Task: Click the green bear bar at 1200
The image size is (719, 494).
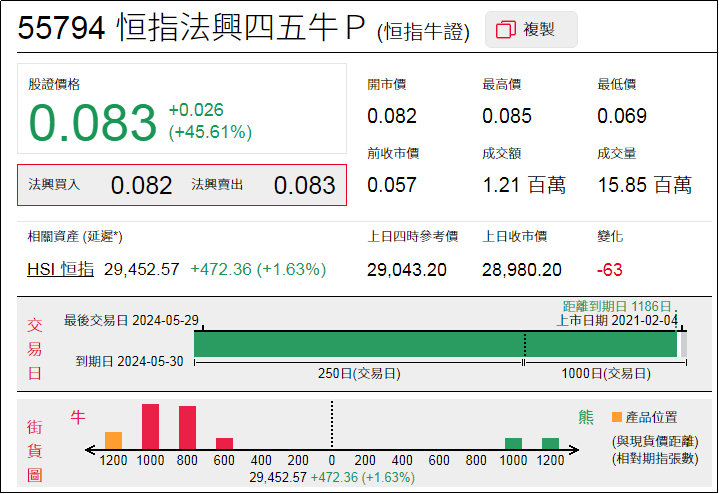Action: pyautogui.click(x=550, y=444)
